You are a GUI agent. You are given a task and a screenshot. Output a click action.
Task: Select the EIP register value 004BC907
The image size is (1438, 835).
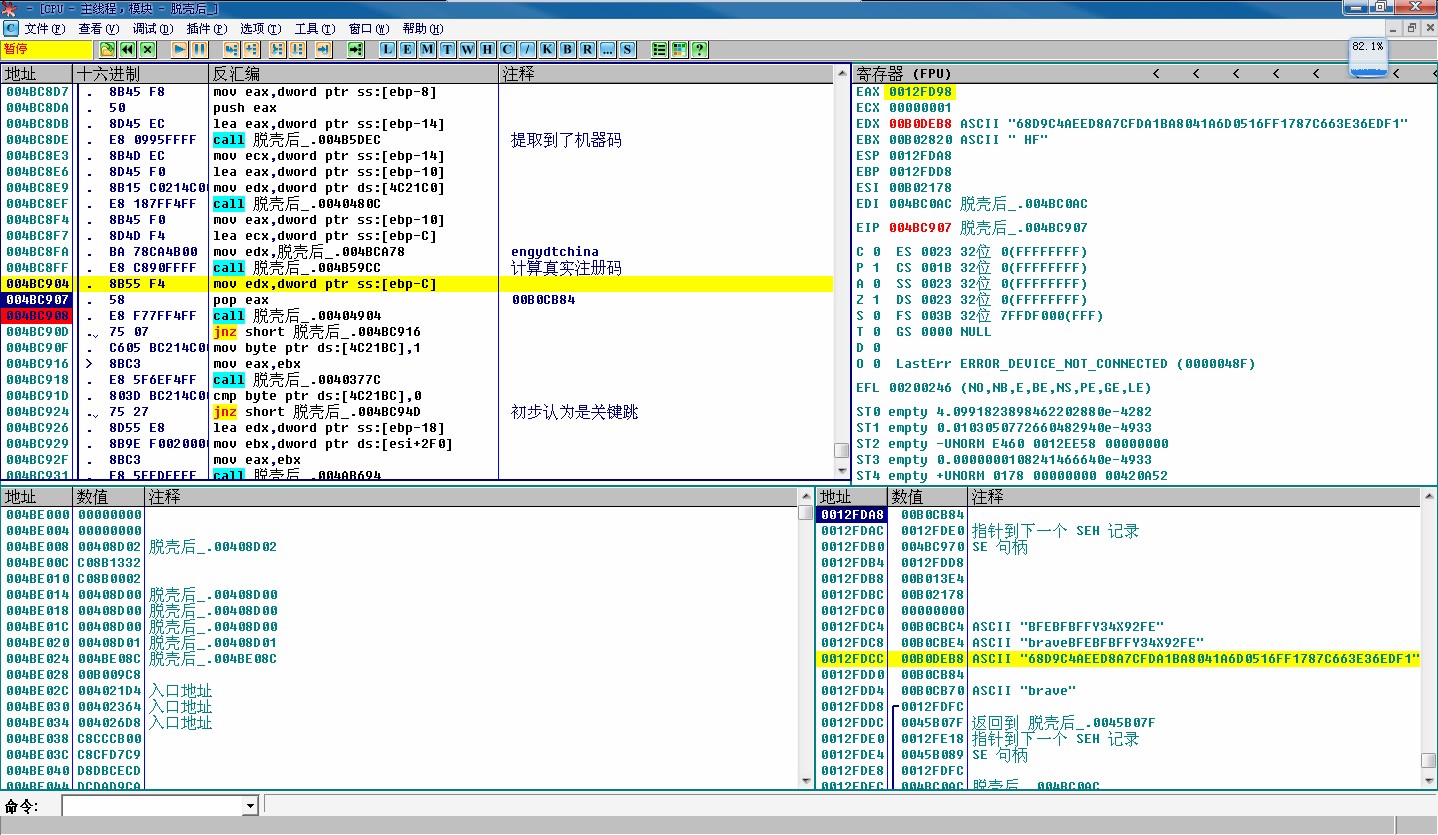[x=920, y=228]
